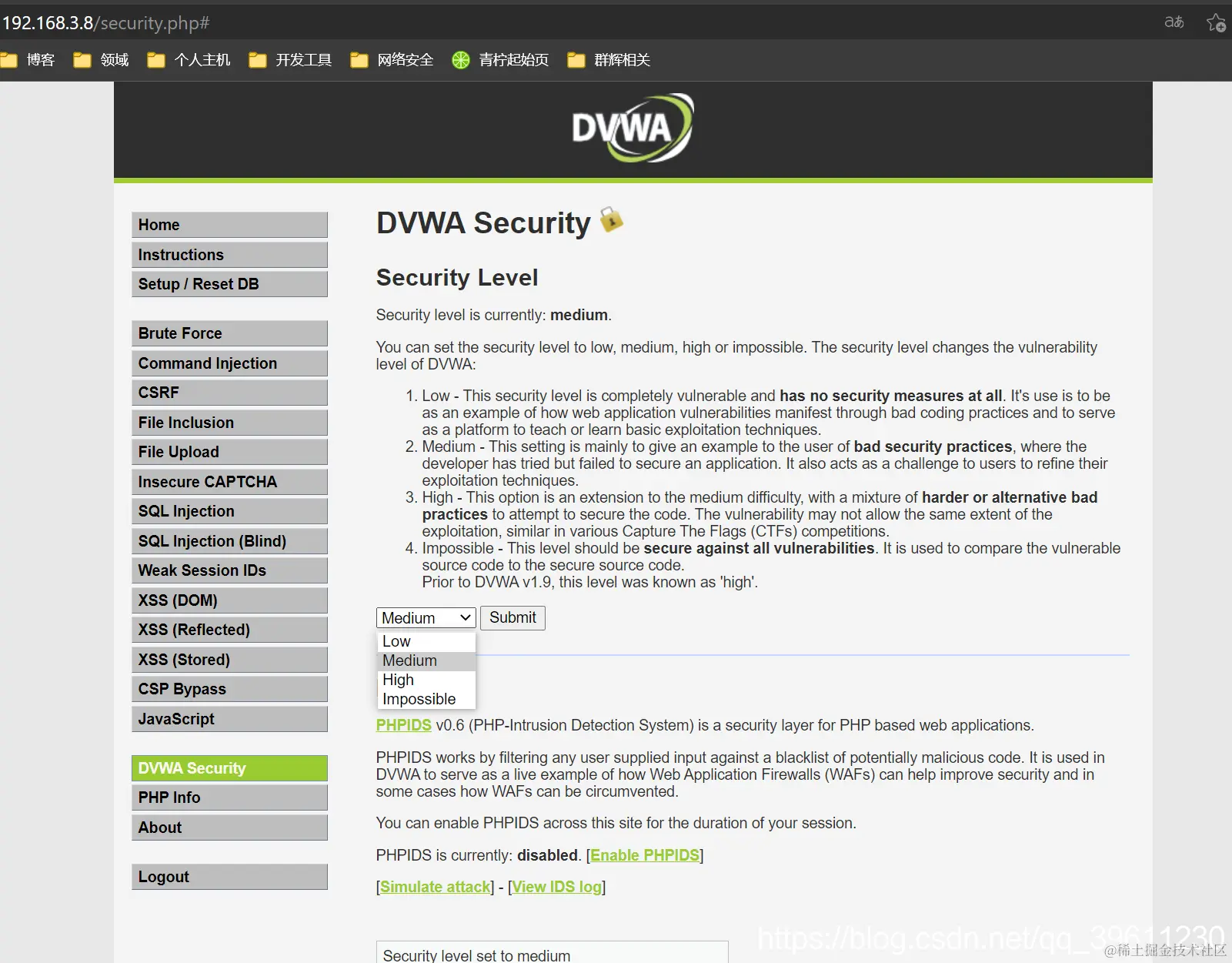Open the Instructions page
Screen dimensions: 1232x963
coord(229,255)
